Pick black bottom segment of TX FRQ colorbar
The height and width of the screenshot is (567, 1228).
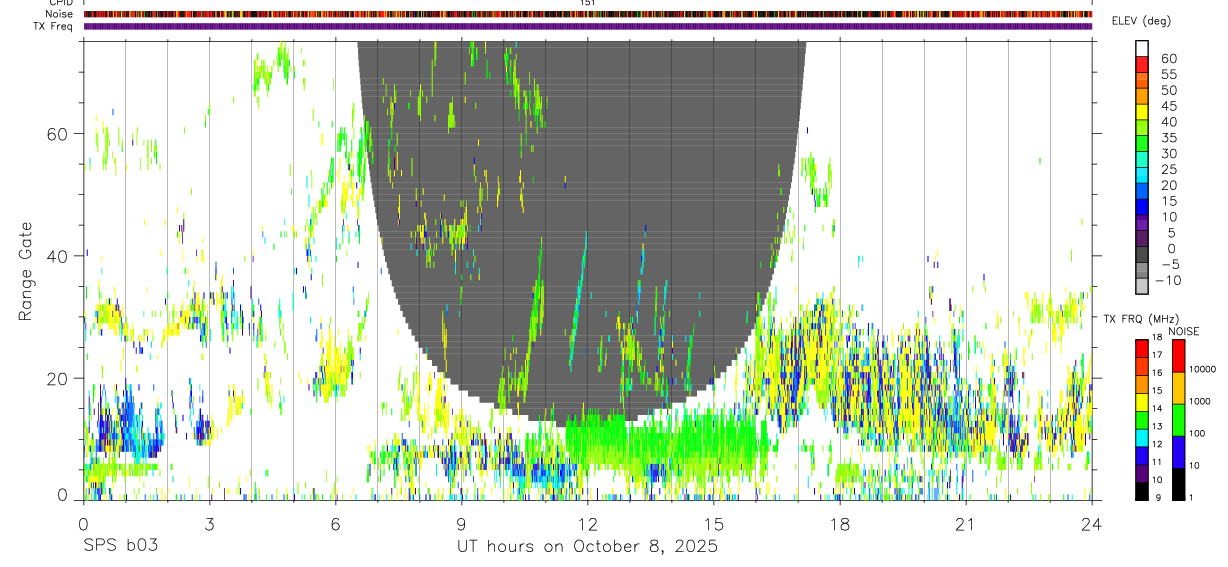pos(1142,492)
